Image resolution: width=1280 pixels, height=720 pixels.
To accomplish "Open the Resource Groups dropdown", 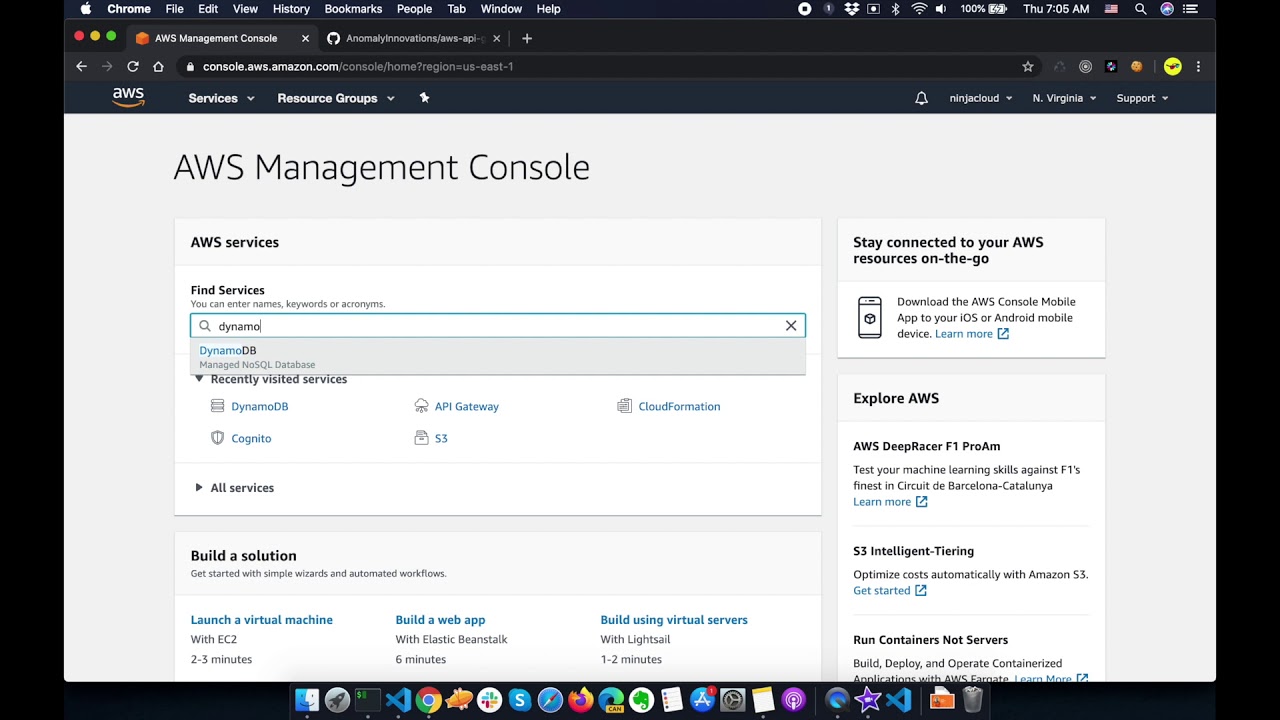I will 336,98.
